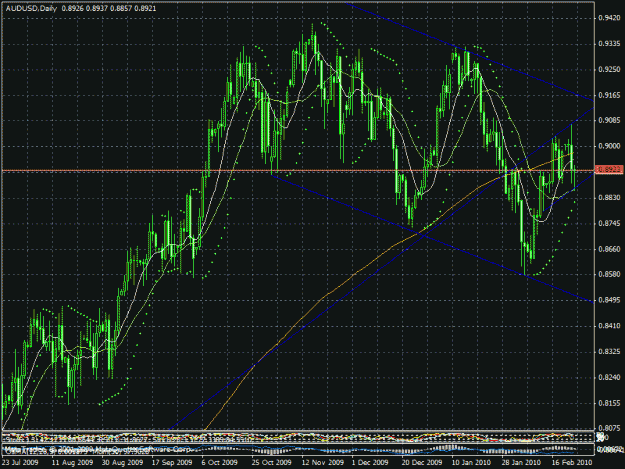625x469 pixels.
Task: Click the 0.8325 price axis label
Action: click(609, 351)
